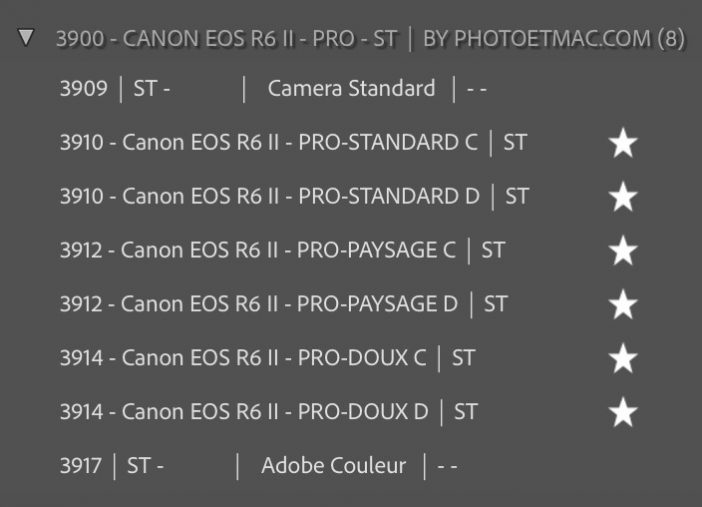Favorite star for PRO-STANDARD C profile
702x507 pixels.
point(623,143)
